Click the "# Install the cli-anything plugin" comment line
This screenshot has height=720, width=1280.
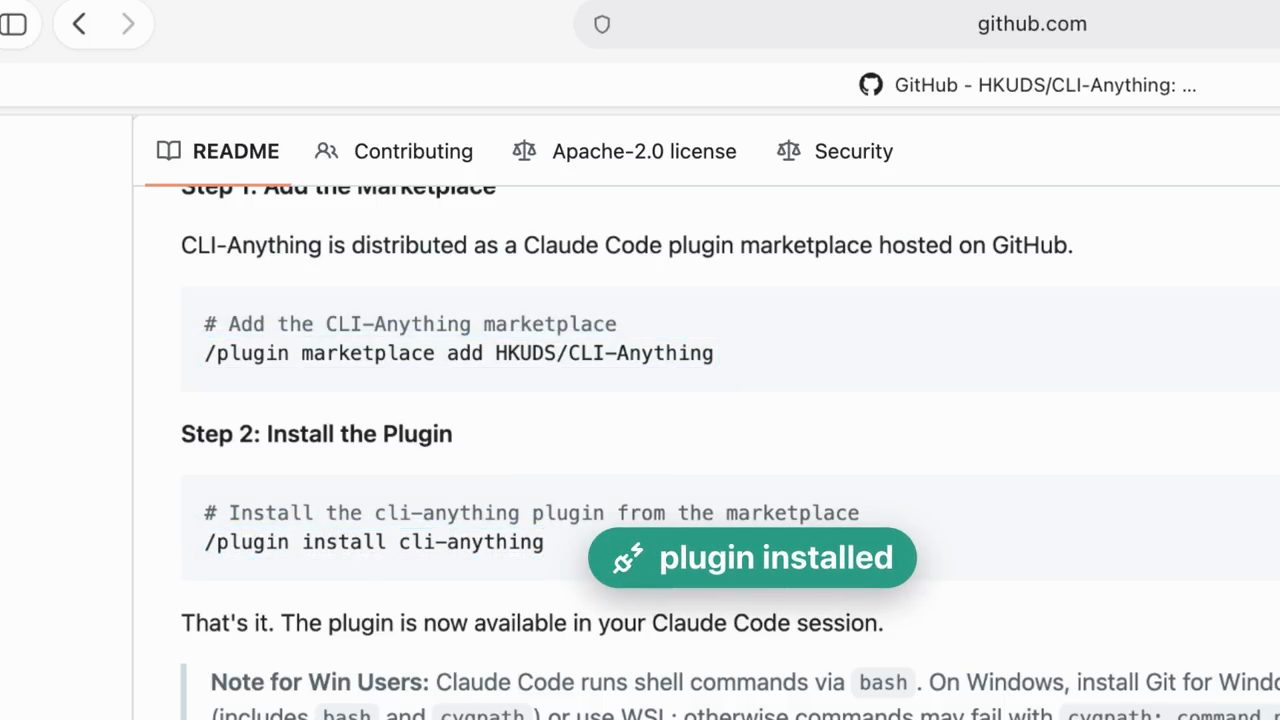(531, 513)
